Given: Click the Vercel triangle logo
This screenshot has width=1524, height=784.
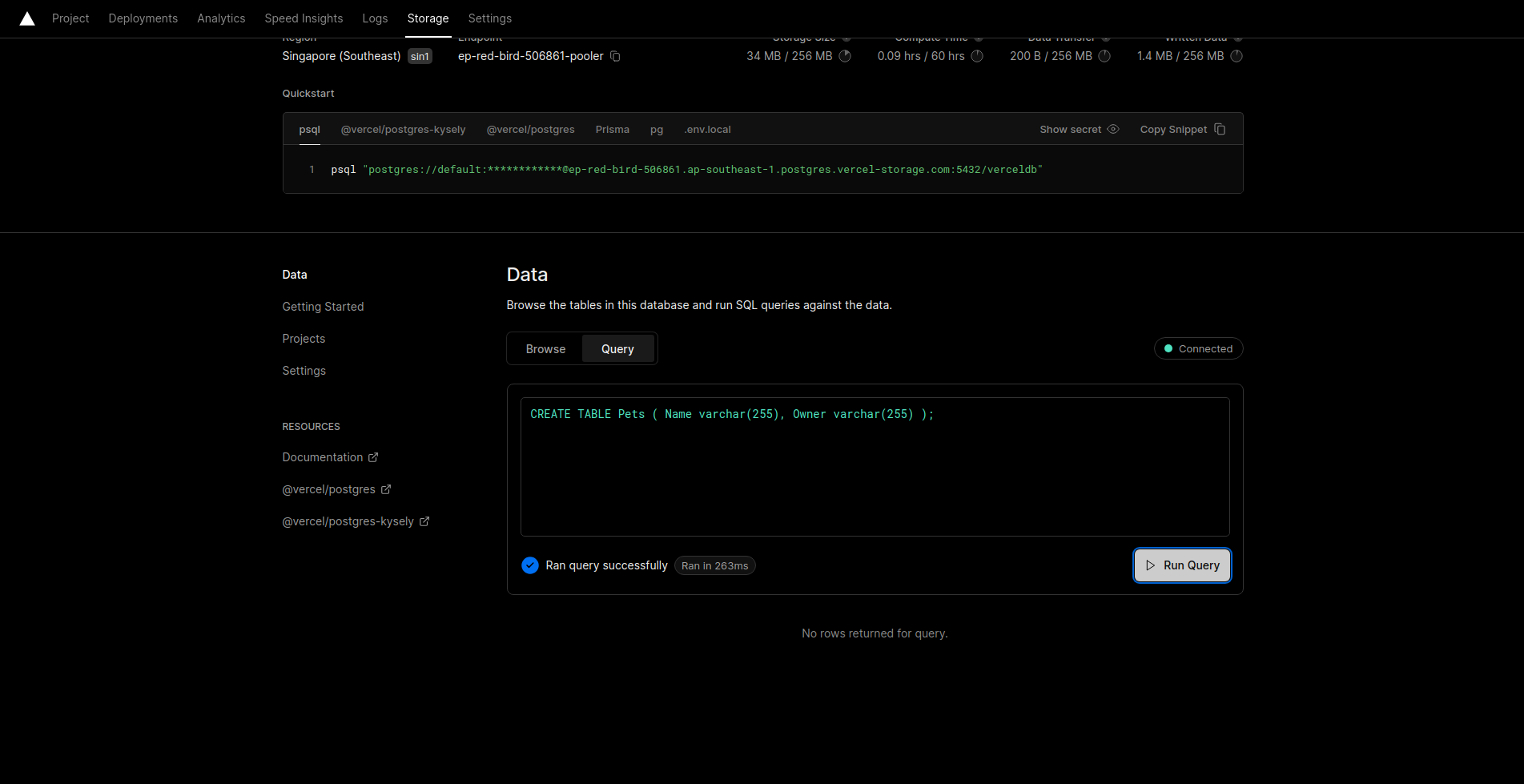Looking at the screenshot, I should point(27,18).
